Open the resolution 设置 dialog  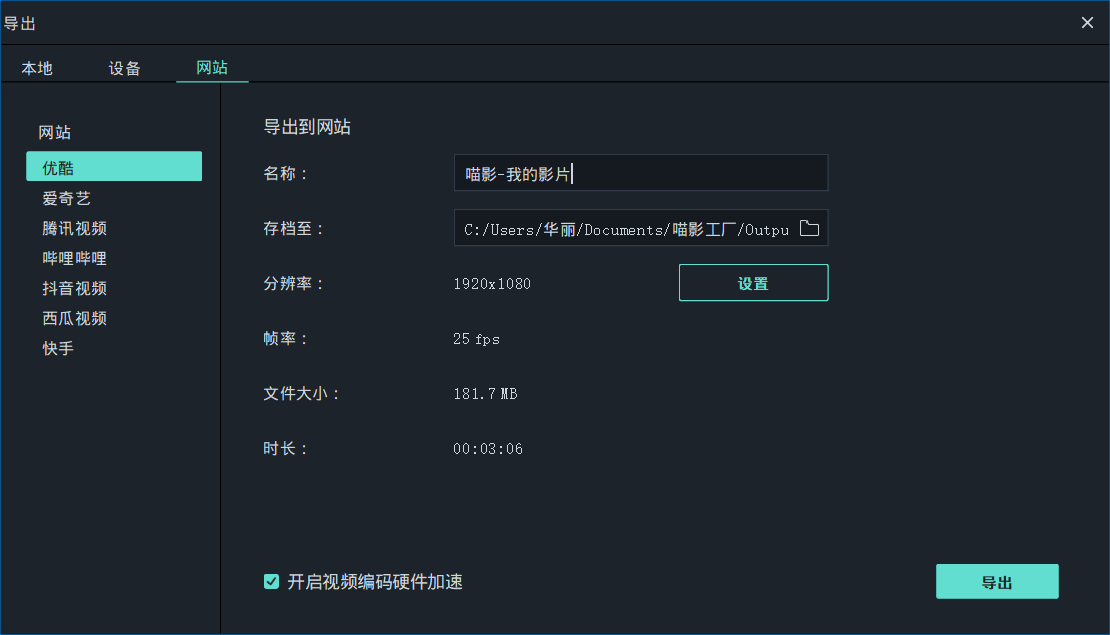tap(753, 283)
